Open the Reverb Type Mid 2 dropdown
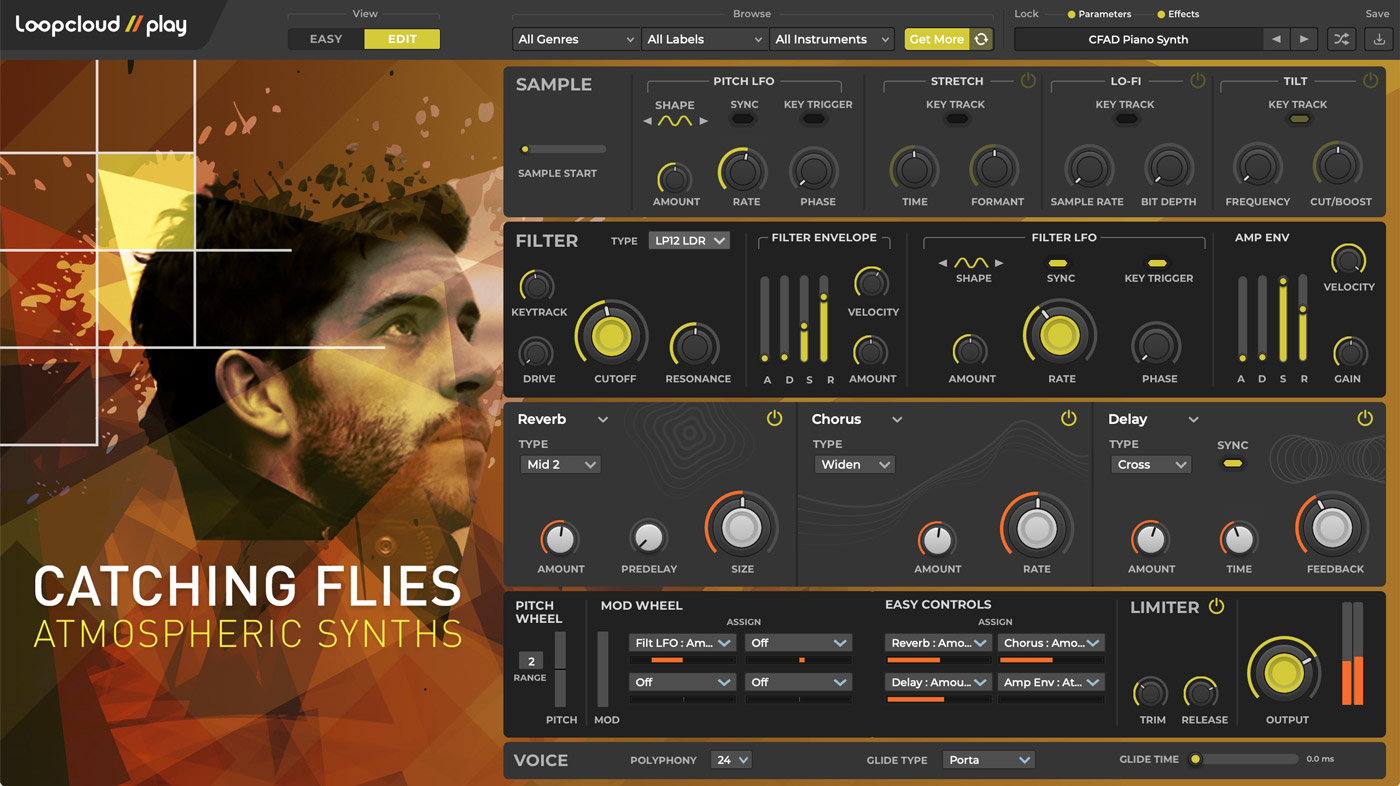1400x786 pixels. pos(560,464)
